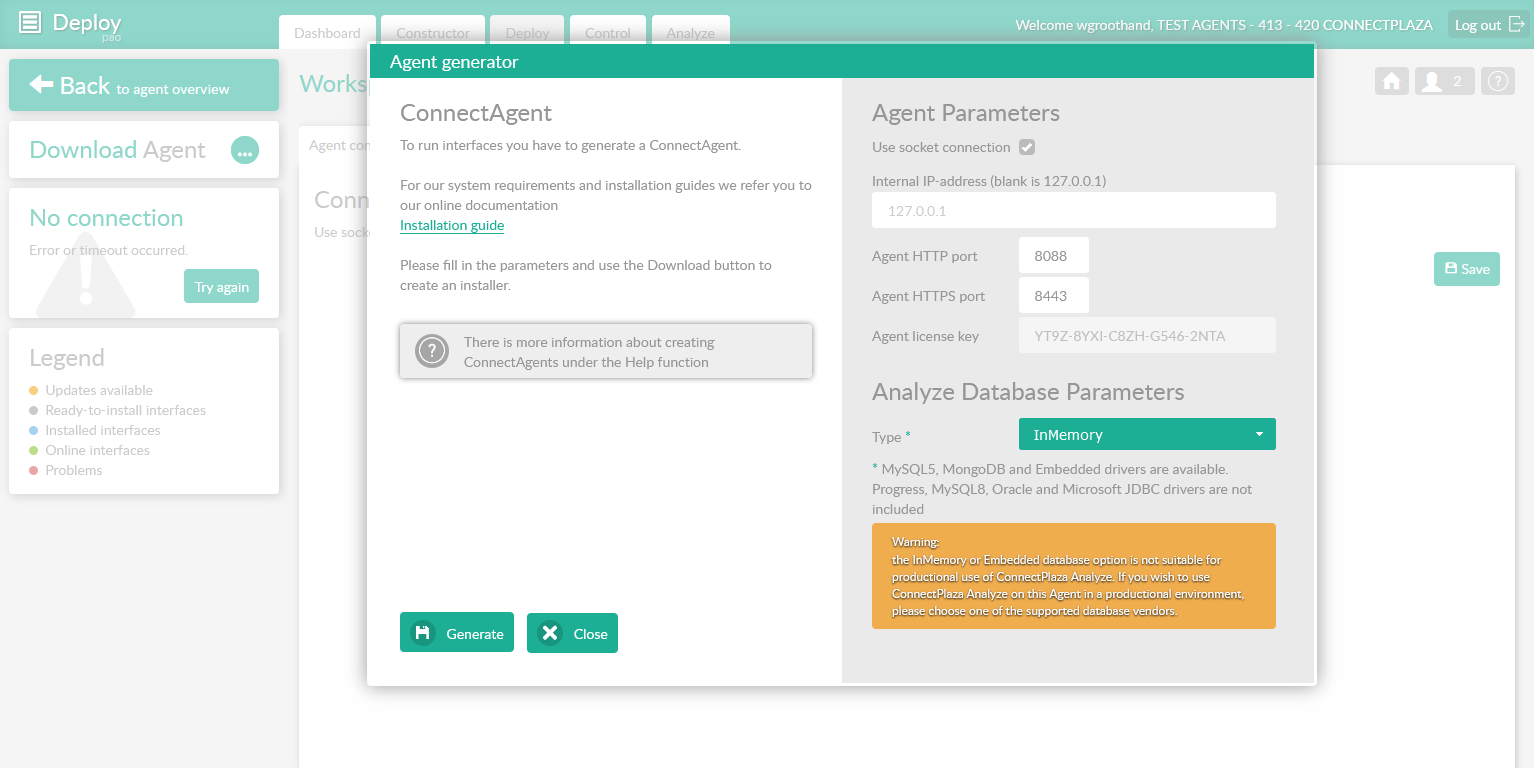
Task: Click the Agent HTTPS port field
Action: tap(1054, 295)
